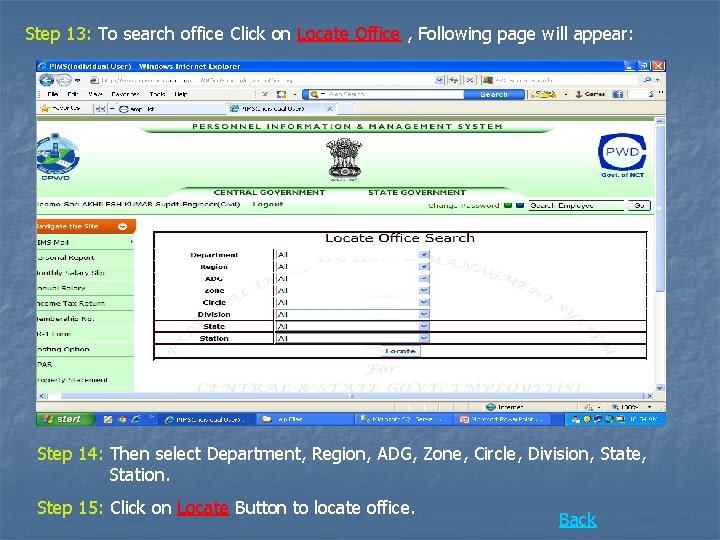Open the View menu
This screenshot has width=720, height=540.
click(95, 94)
